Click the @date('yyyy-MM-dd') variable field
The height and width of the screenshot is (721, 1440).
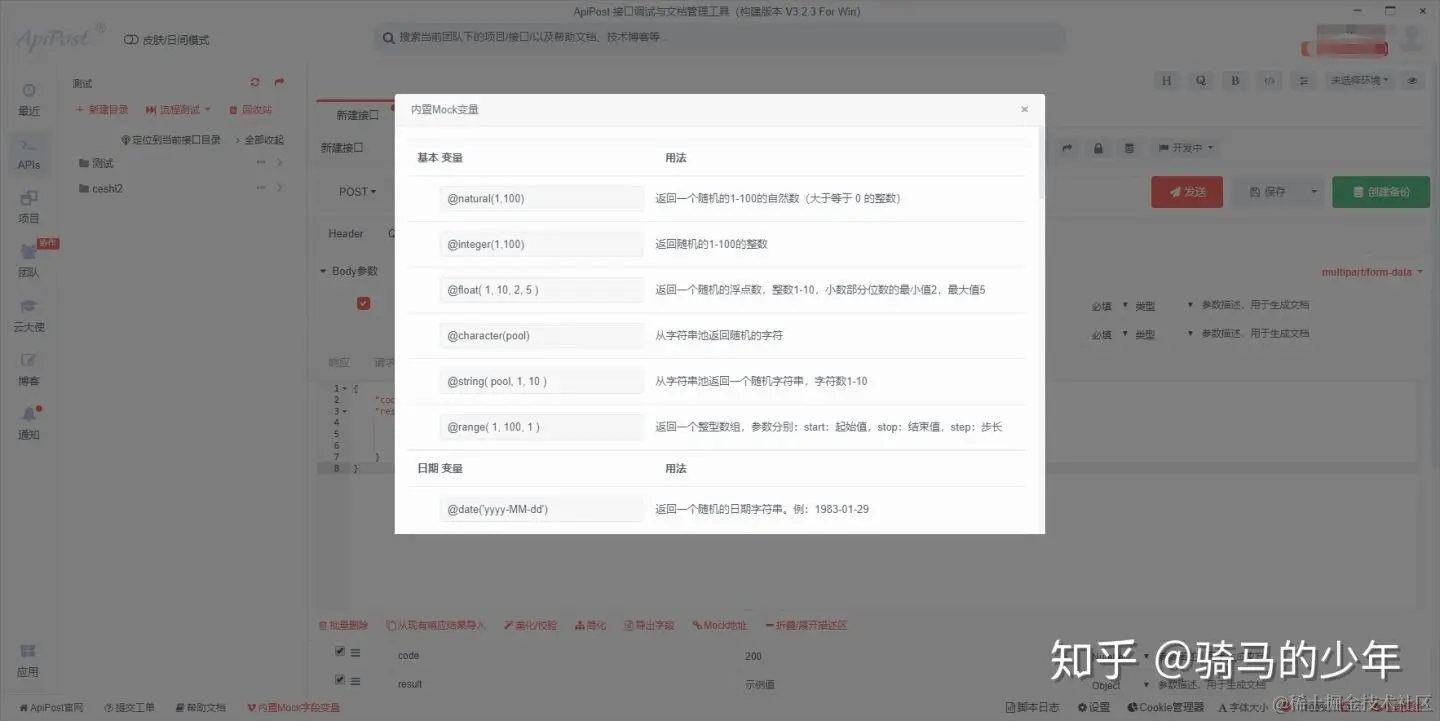click(541, 509)
